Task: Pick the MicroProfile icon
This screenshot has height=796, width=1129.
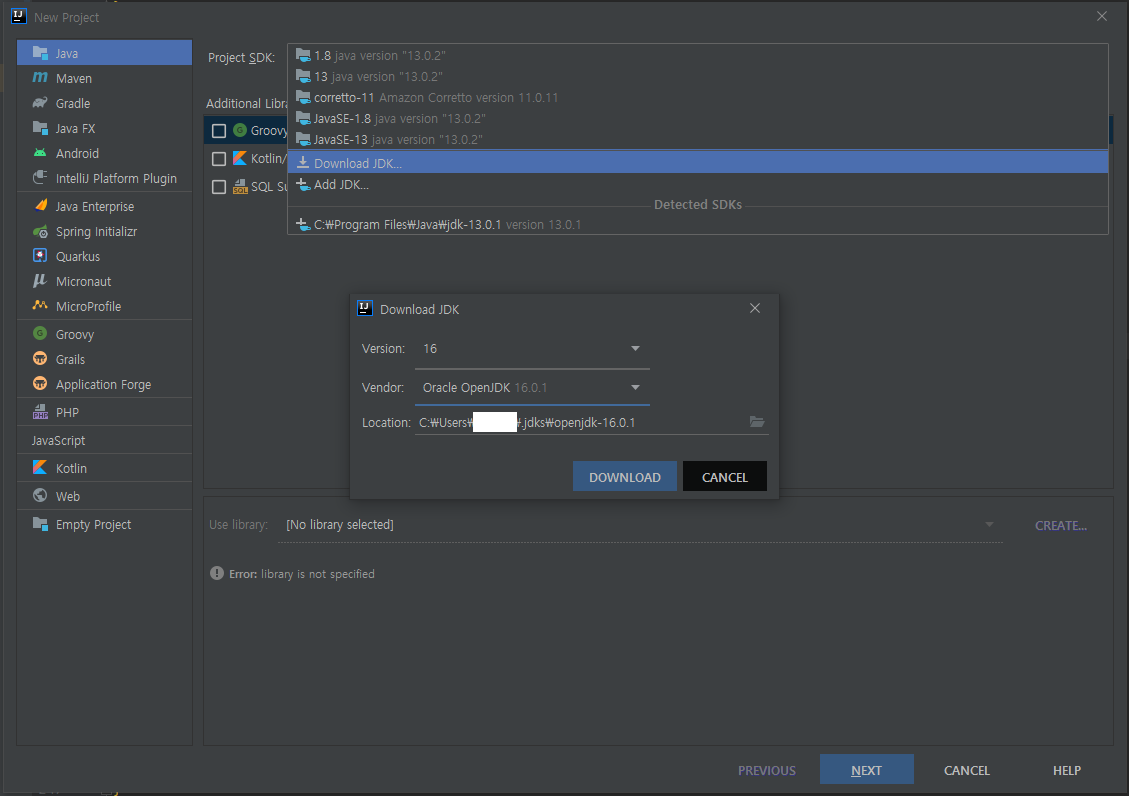Action: [40, 306]
